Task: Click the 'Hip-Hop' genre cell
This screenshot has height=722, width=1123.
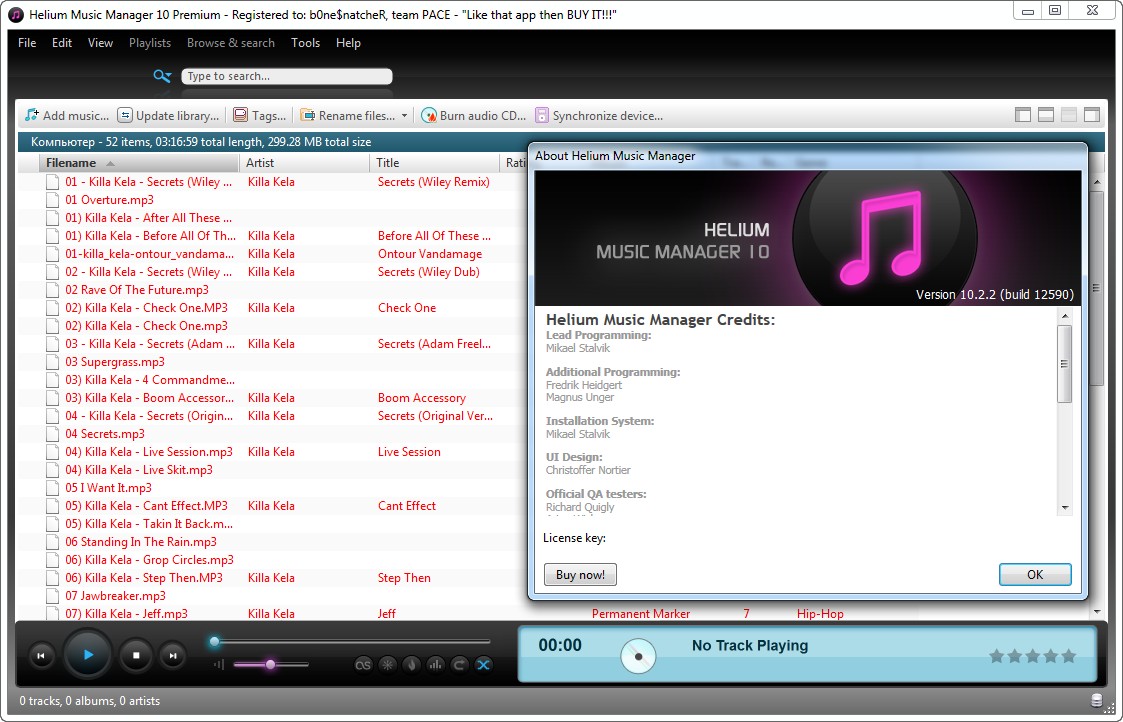Action: (820, 614)
